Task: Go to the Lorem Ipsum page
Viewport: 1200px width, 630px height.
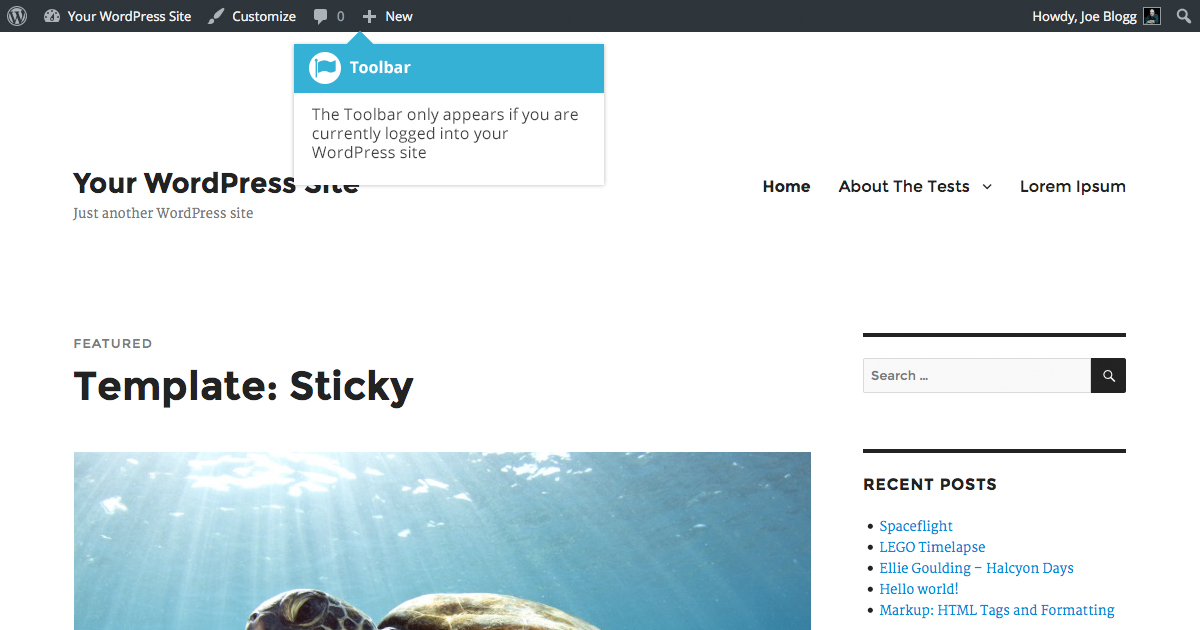Action: (1073, 186)
